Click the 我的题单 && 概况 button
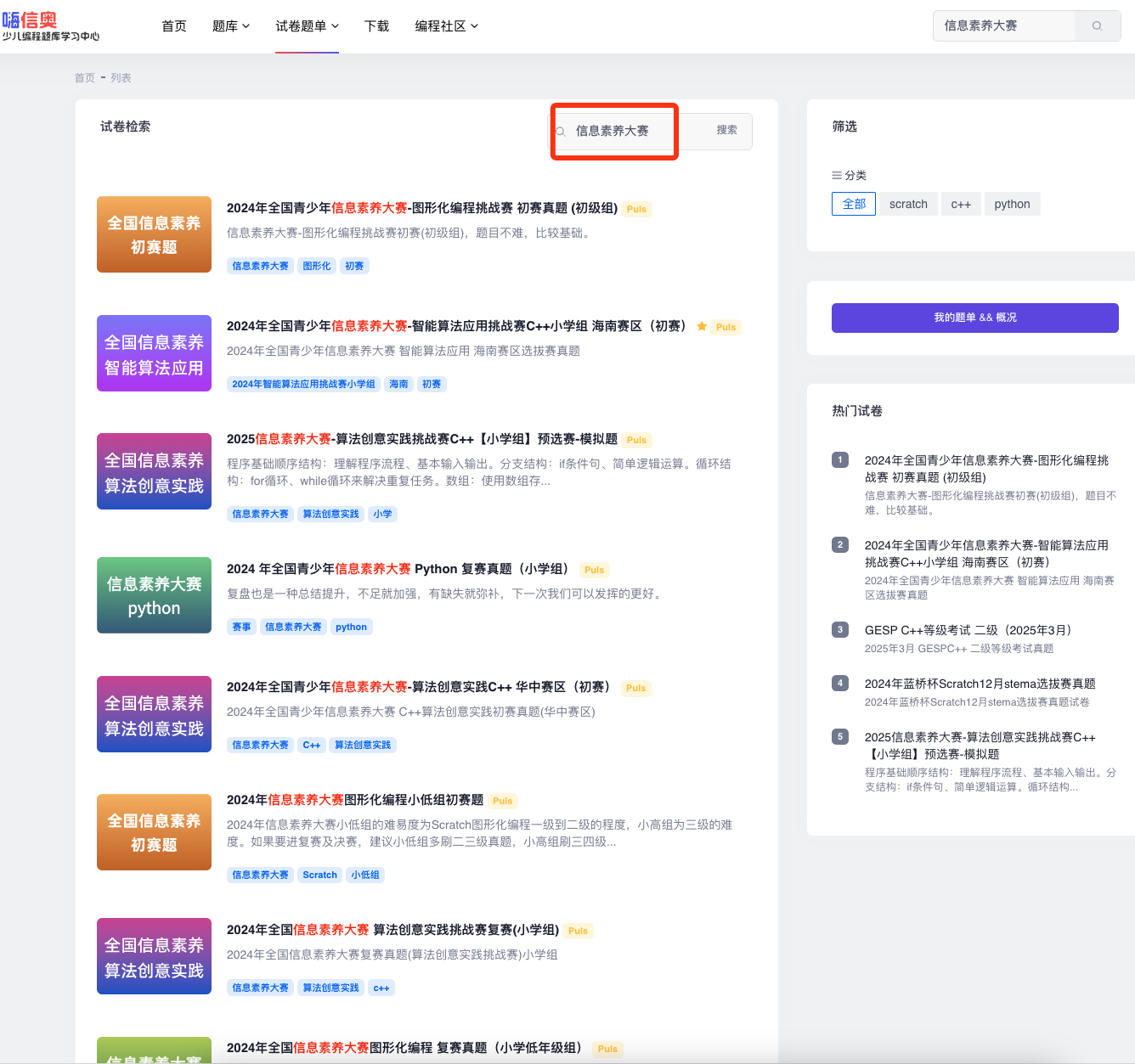The image size is (1135, 1064). click(x=975, y=318)
